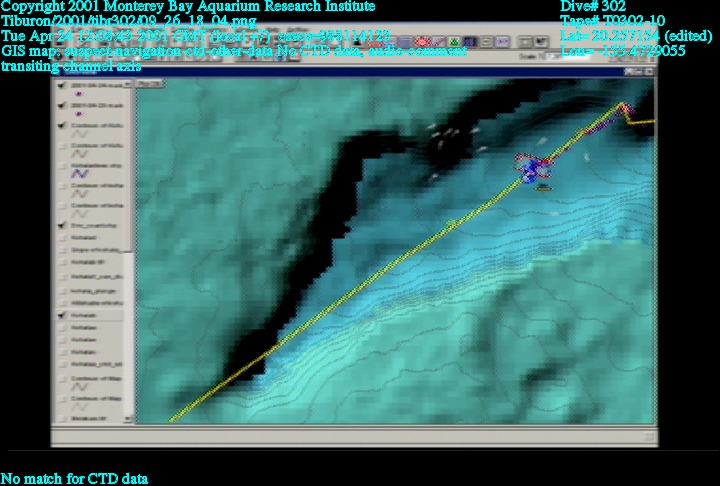Toggle the 2001-04-24 nav layer checkbox
Screen dimensions: 720x486
pos(64,85)
